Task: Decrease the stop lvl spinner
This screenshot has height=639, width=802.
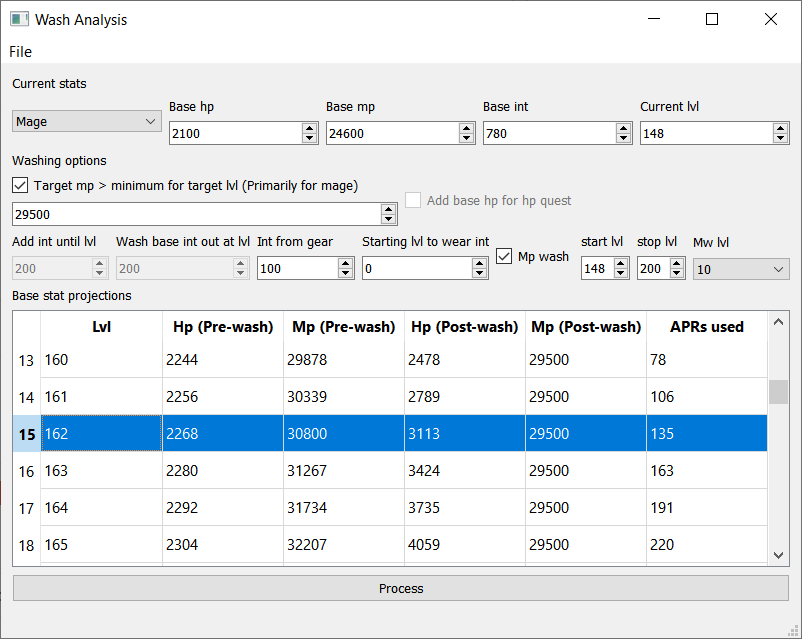Action: point(677,273)
